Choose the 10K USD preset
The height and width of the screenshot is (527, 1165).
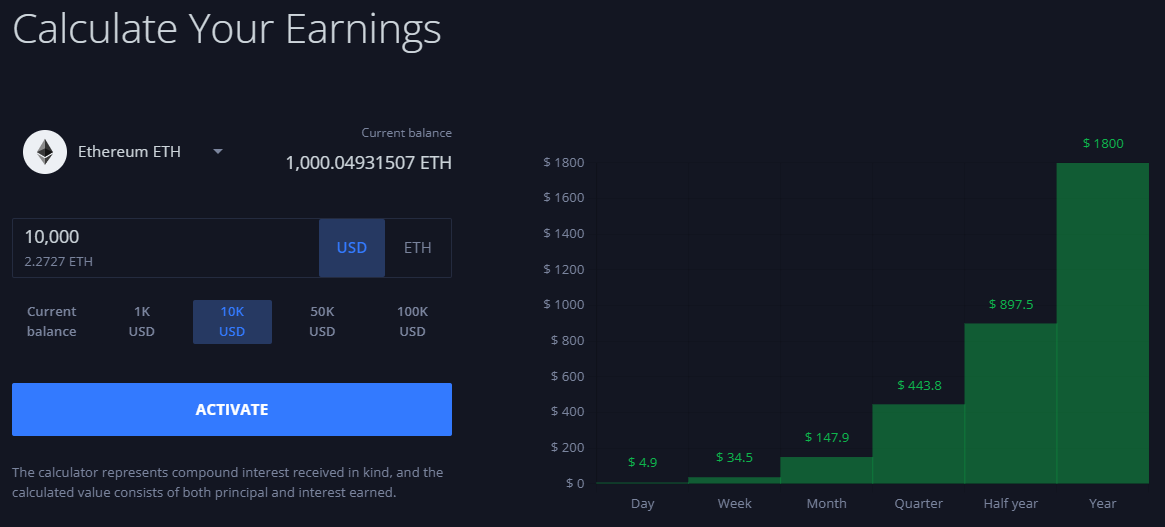[232, 322]
